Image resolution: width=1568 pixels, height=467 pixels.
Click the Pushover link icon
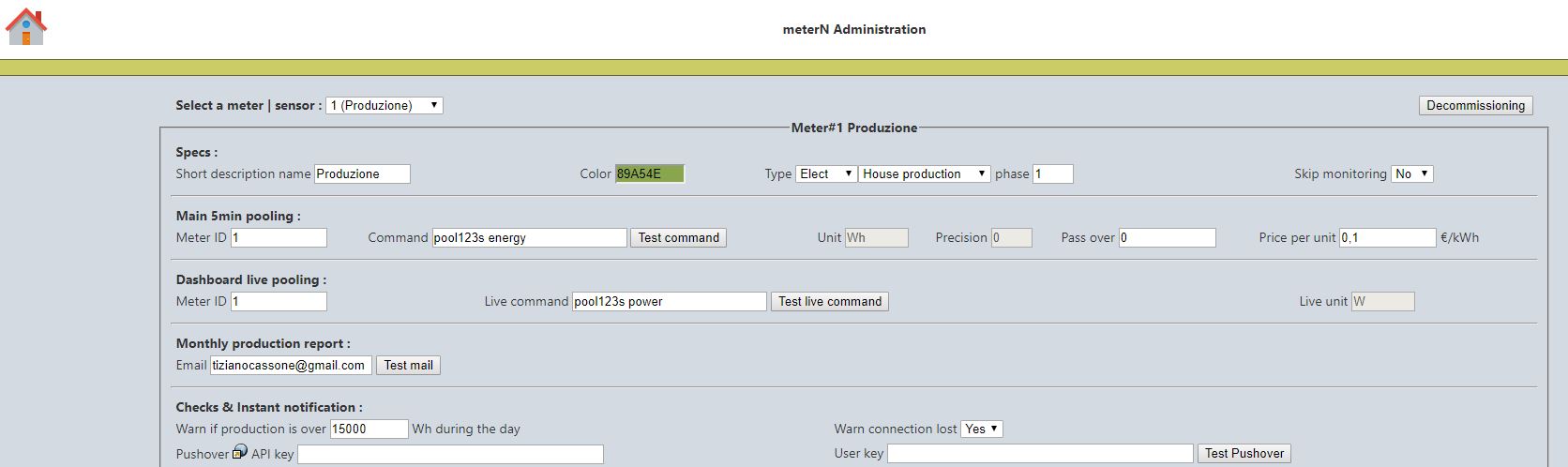[x=239, y=452]
